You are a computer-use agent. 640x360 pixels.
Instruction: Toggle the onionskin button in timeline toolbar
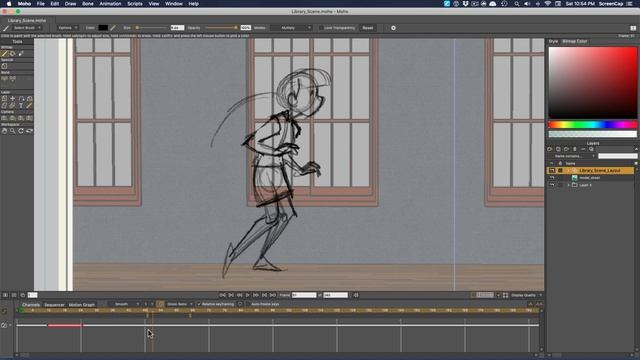pos(160,304)
